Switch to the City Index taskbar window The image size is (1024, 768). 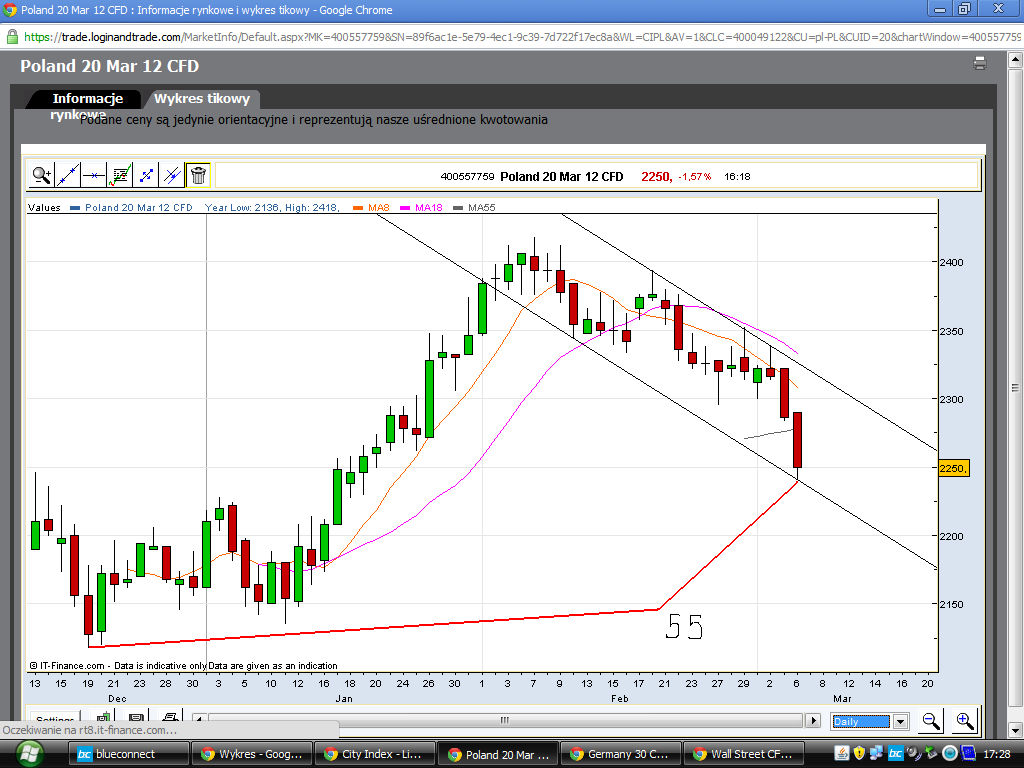pyautogui.click(x=374, y=754)
